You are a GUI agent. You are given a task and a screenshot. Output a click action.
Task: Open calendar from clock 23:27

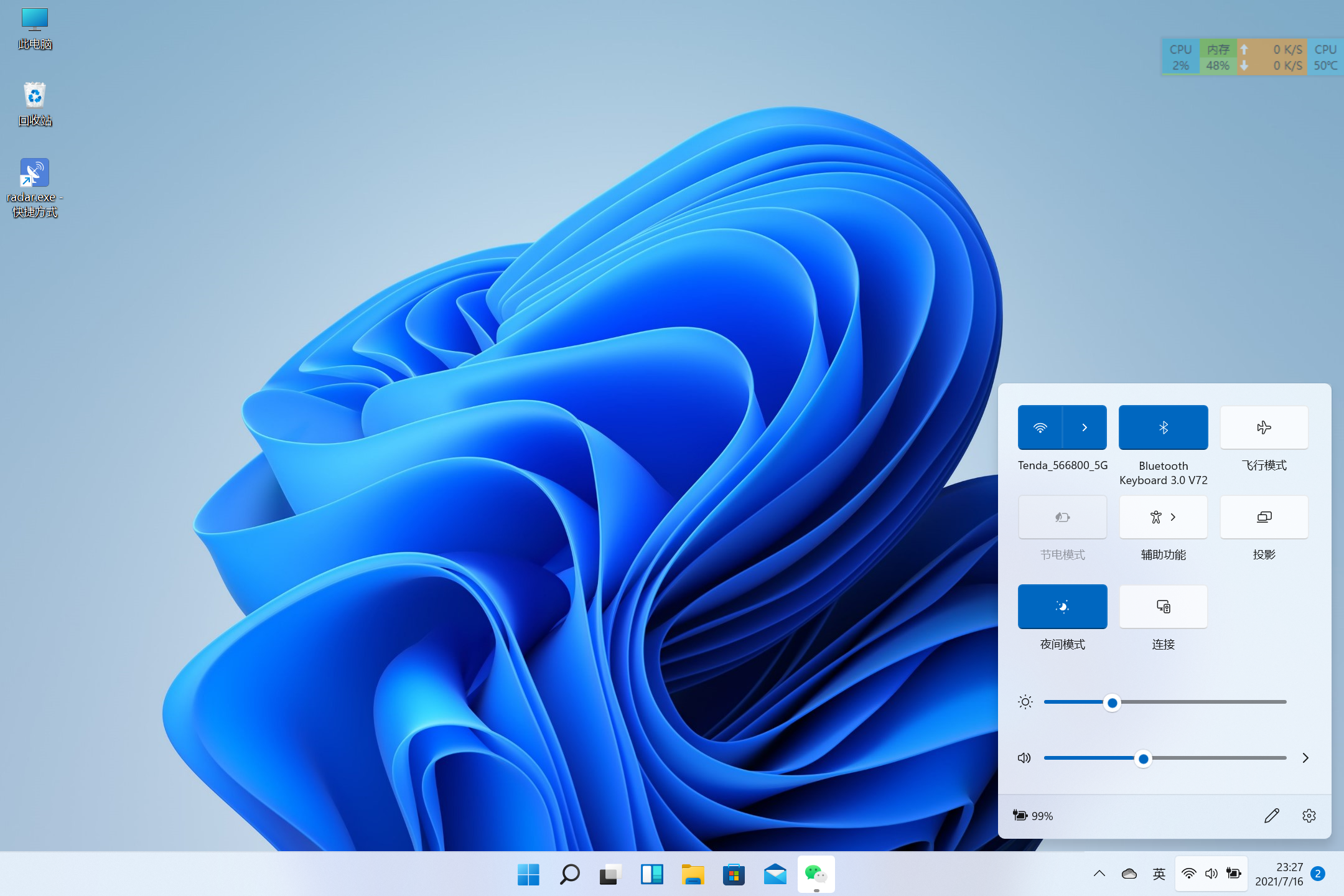[1279, 874]
